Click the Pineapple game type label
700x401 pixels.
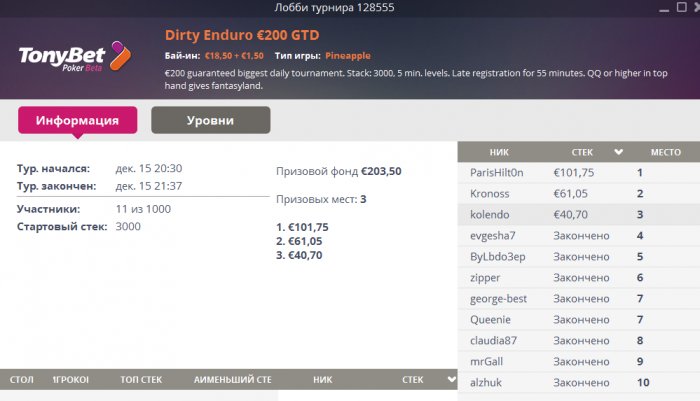[348, 56]
